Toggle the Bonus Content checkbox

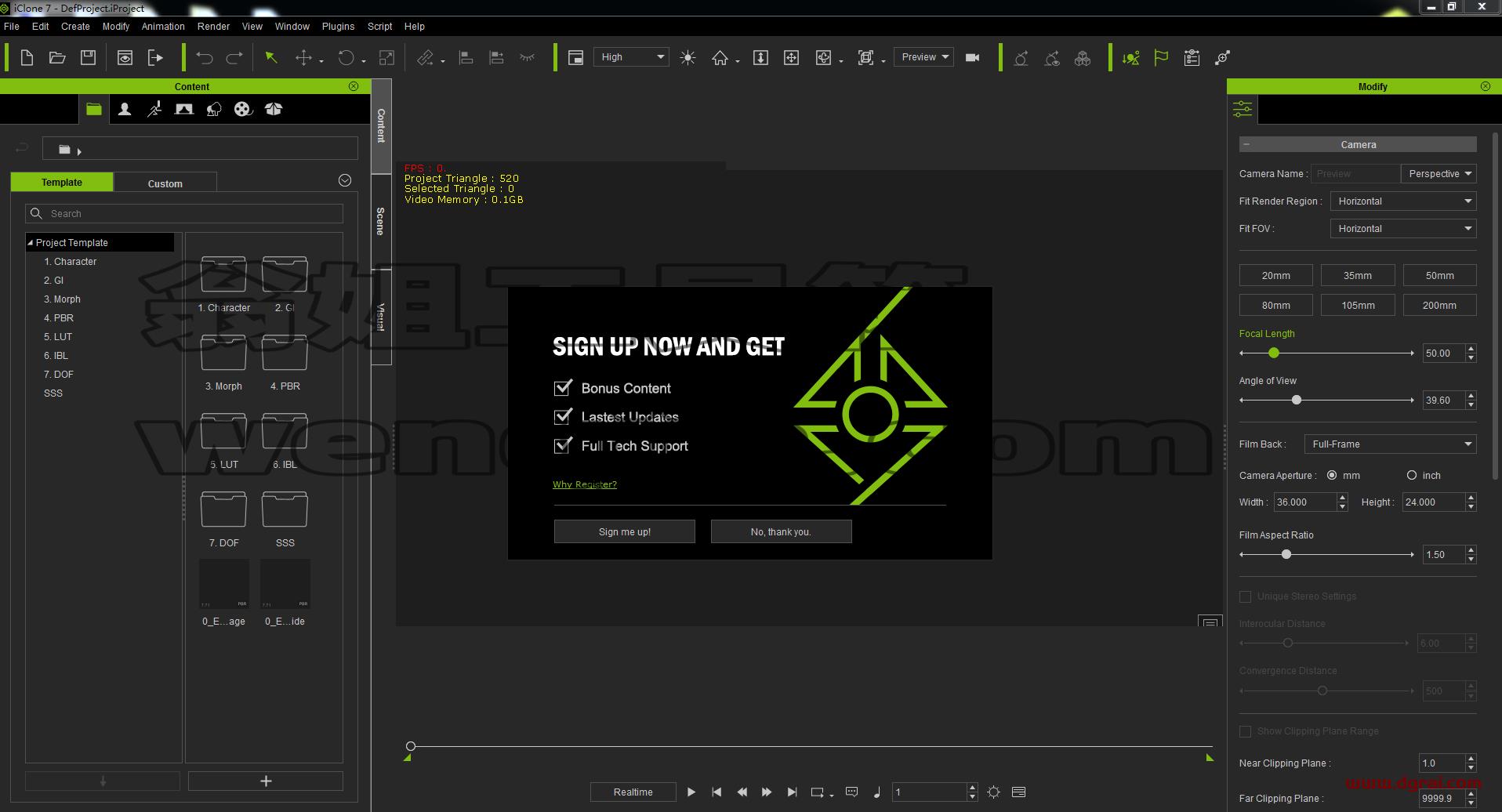[563, 388]
